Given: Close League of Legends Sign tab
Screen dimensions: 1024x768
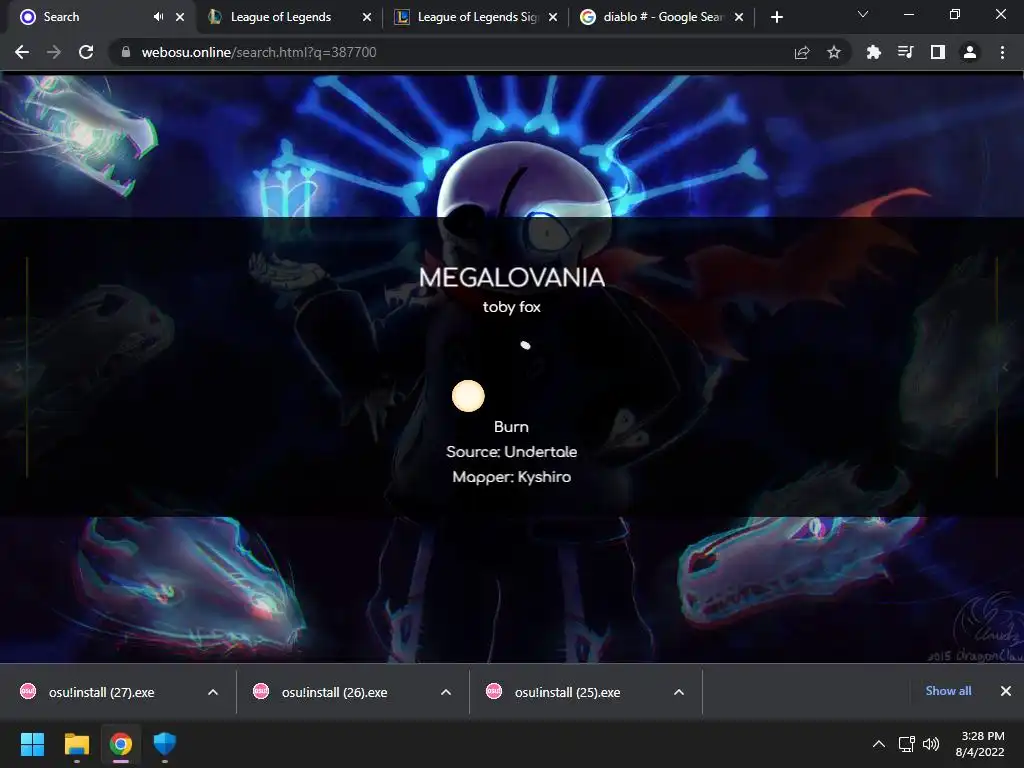Looking at the screenshot, I should point(553,17).
